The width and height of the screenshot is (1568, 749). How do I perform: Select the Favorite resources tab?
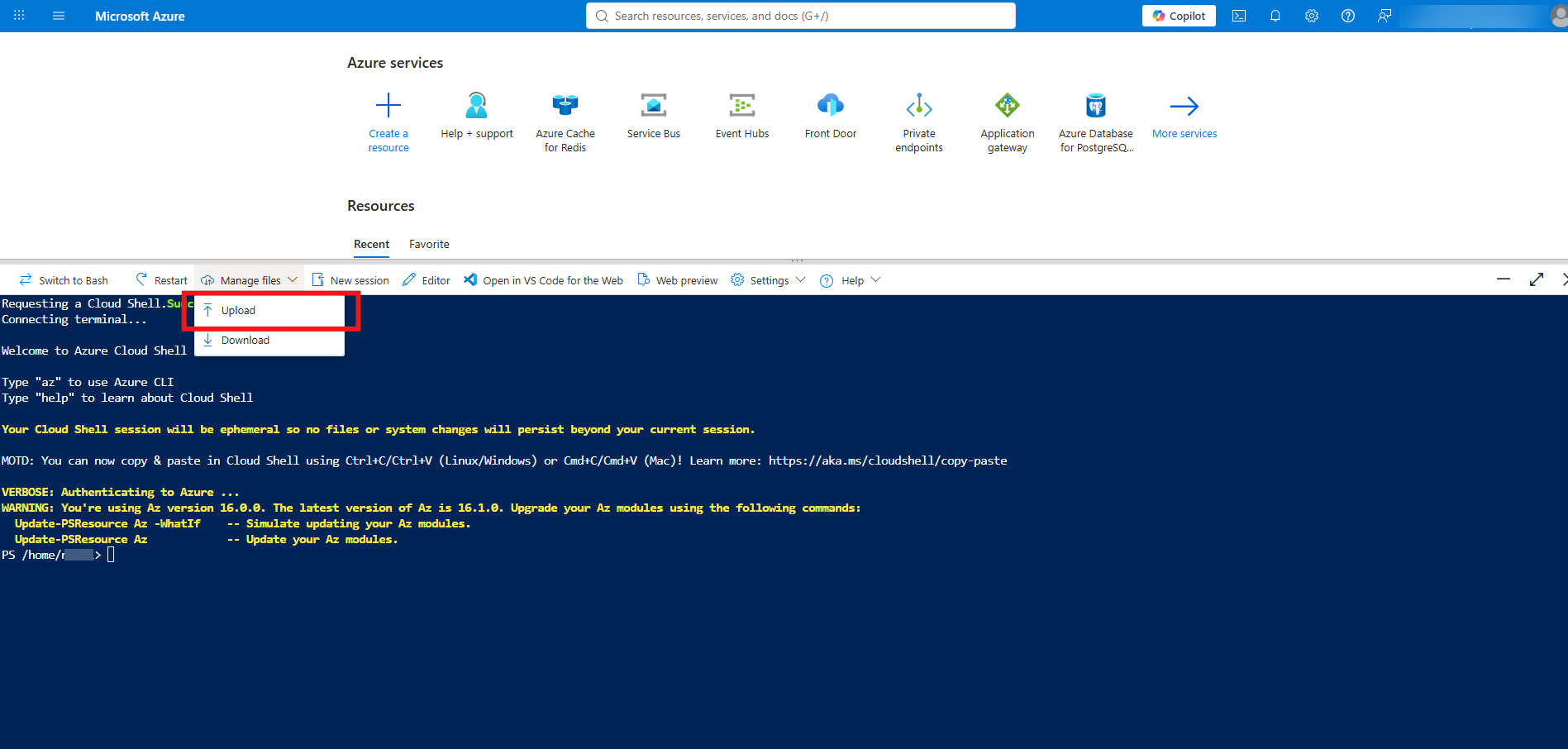click(429, 245)
